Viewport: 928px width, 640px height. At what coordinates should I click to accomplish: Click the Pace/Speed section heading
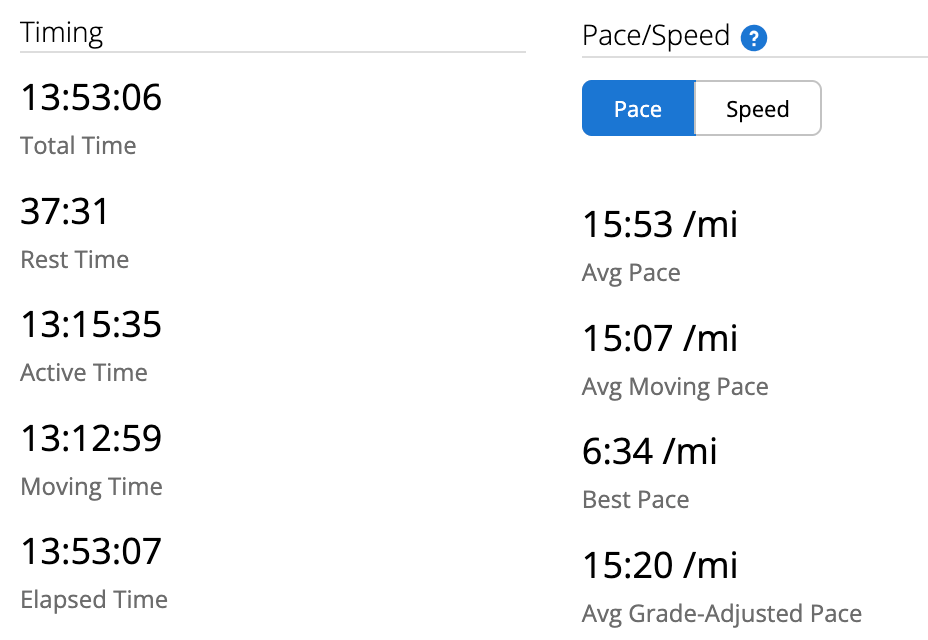[656, 37]
